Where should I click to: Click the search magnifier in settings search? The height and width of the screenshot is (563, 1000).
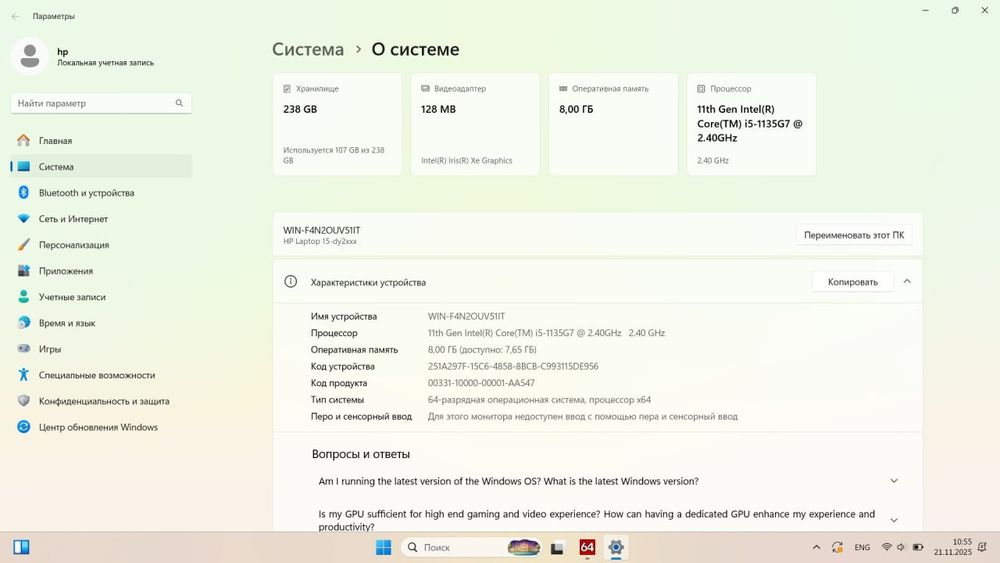179,103
